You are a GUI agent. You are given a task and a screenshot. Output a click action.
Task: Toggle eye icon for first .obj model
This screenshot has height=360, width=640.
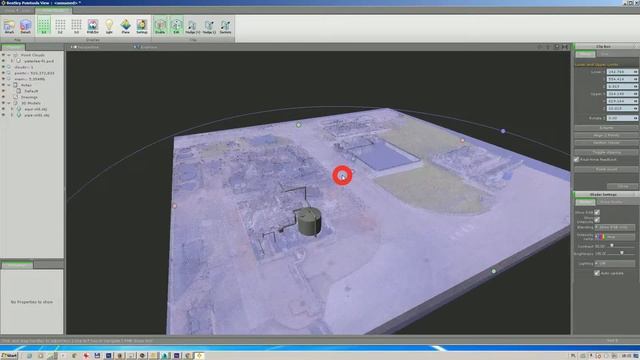[3, 109]
